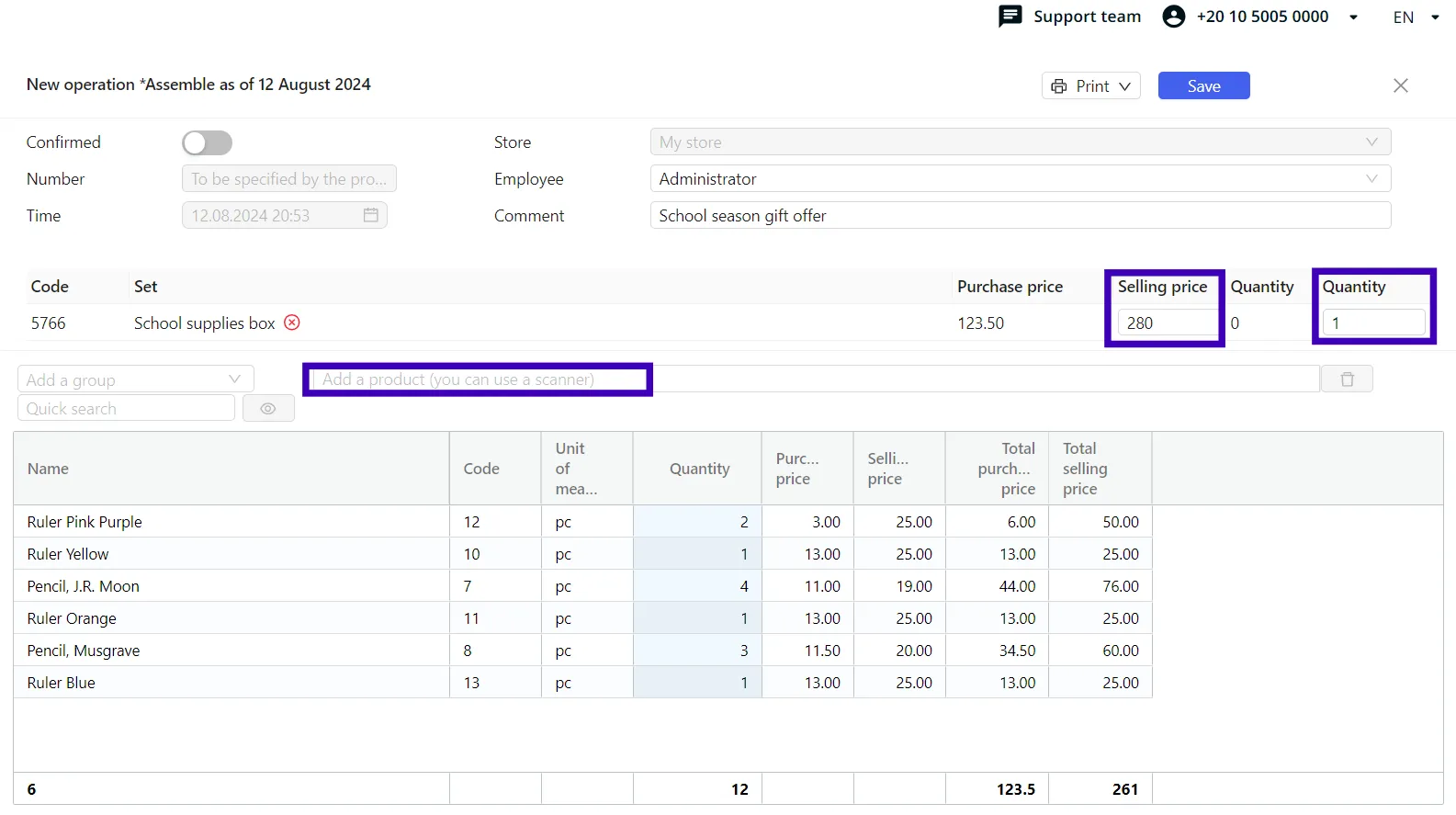This screenshot has height=815, width=1456.
Task: Edit the Selling price field 280
Action: [x=1167, y=323]
